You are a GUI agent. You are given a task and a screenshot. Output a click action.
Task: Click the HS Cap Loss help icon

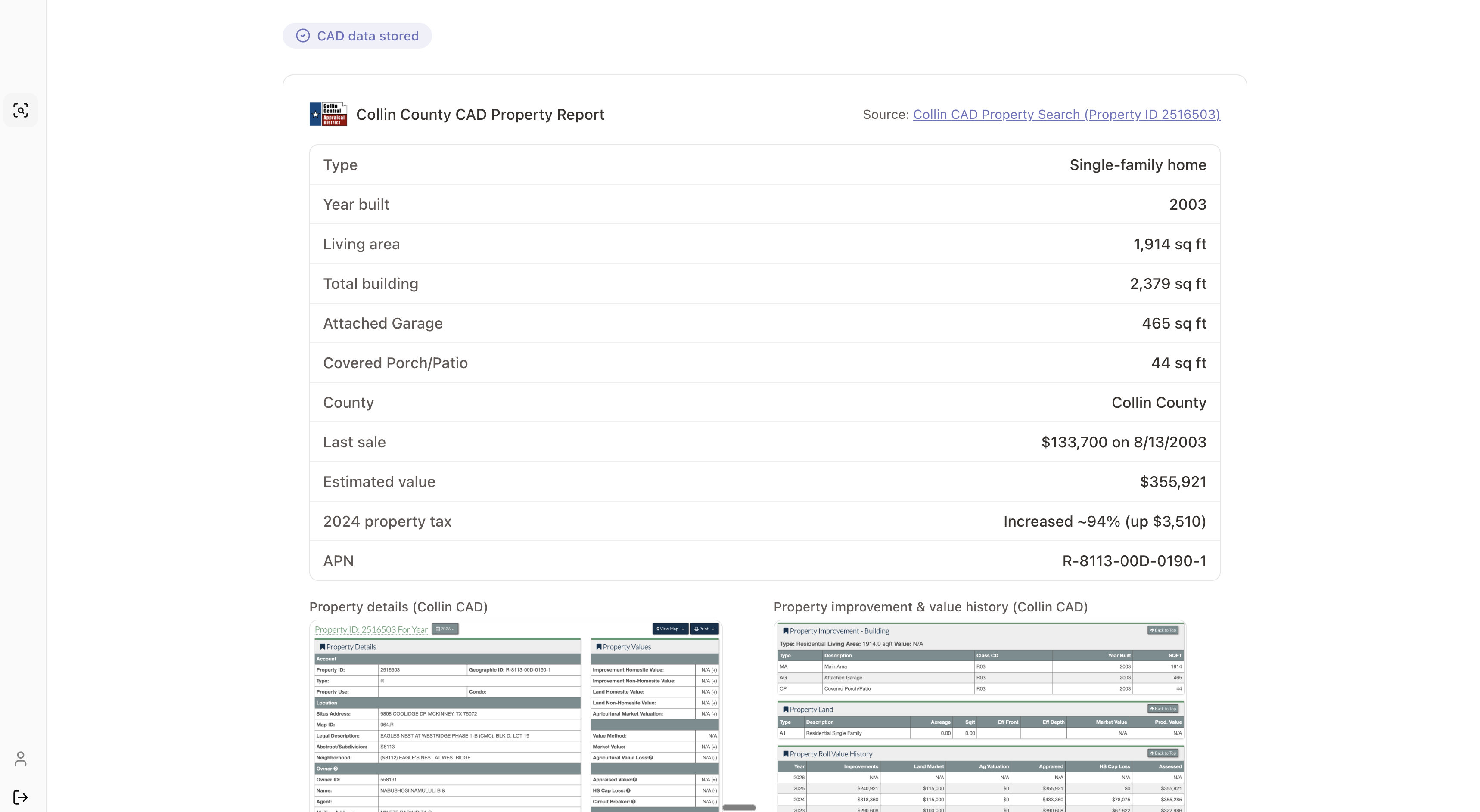pyautogui.click(x=628, y=790)
